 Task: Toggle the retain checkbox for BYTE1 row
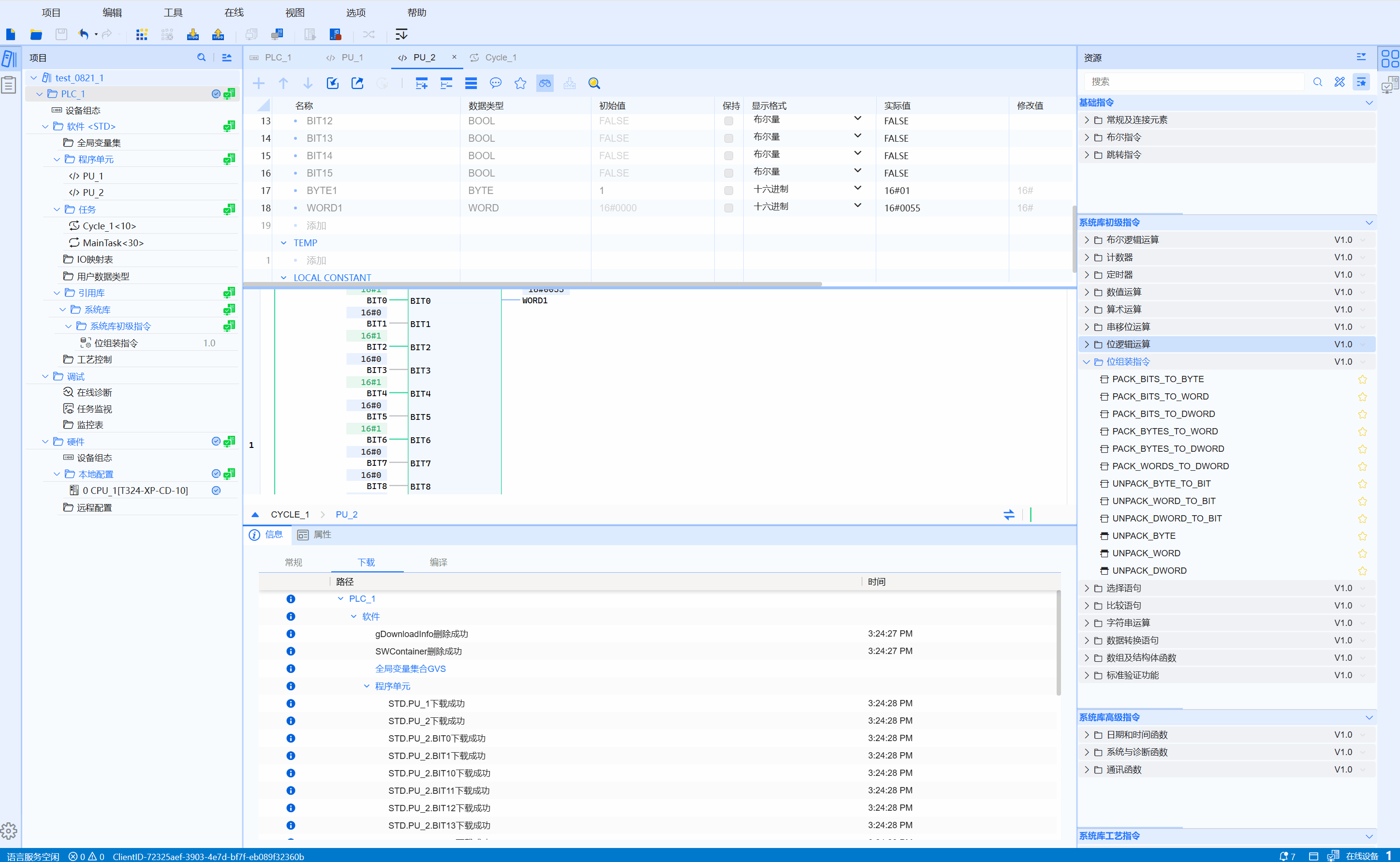(728, 191)
